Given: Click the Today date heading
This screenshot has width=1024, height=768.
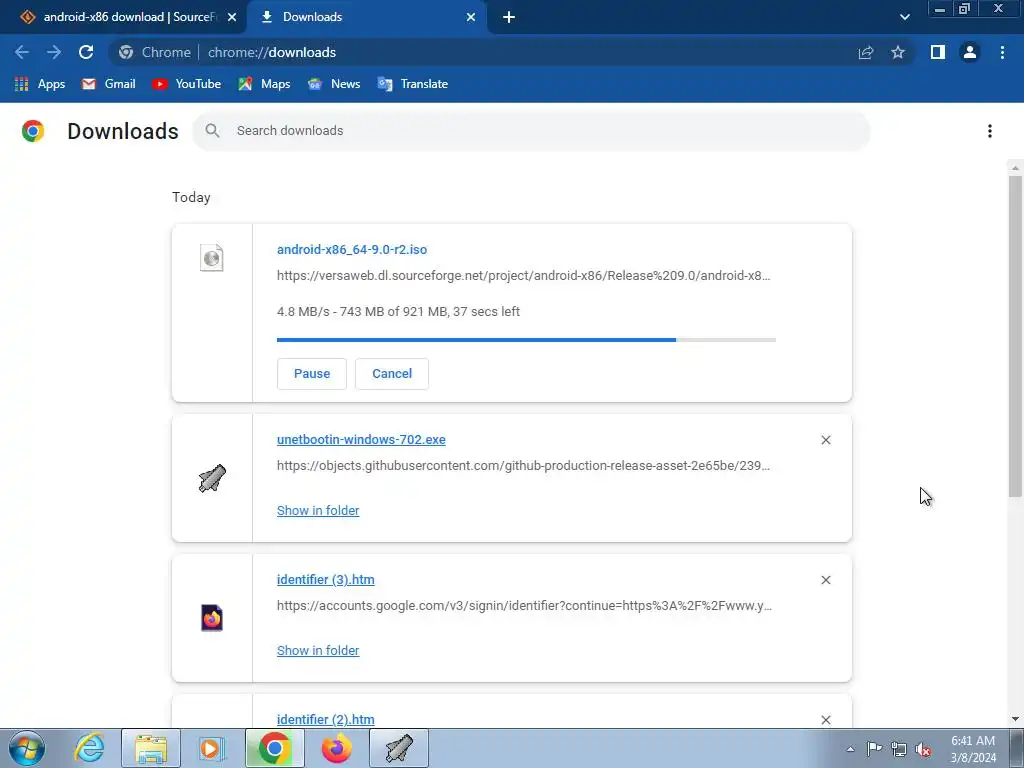Looking at the screenshot, I should pos(191,197).
